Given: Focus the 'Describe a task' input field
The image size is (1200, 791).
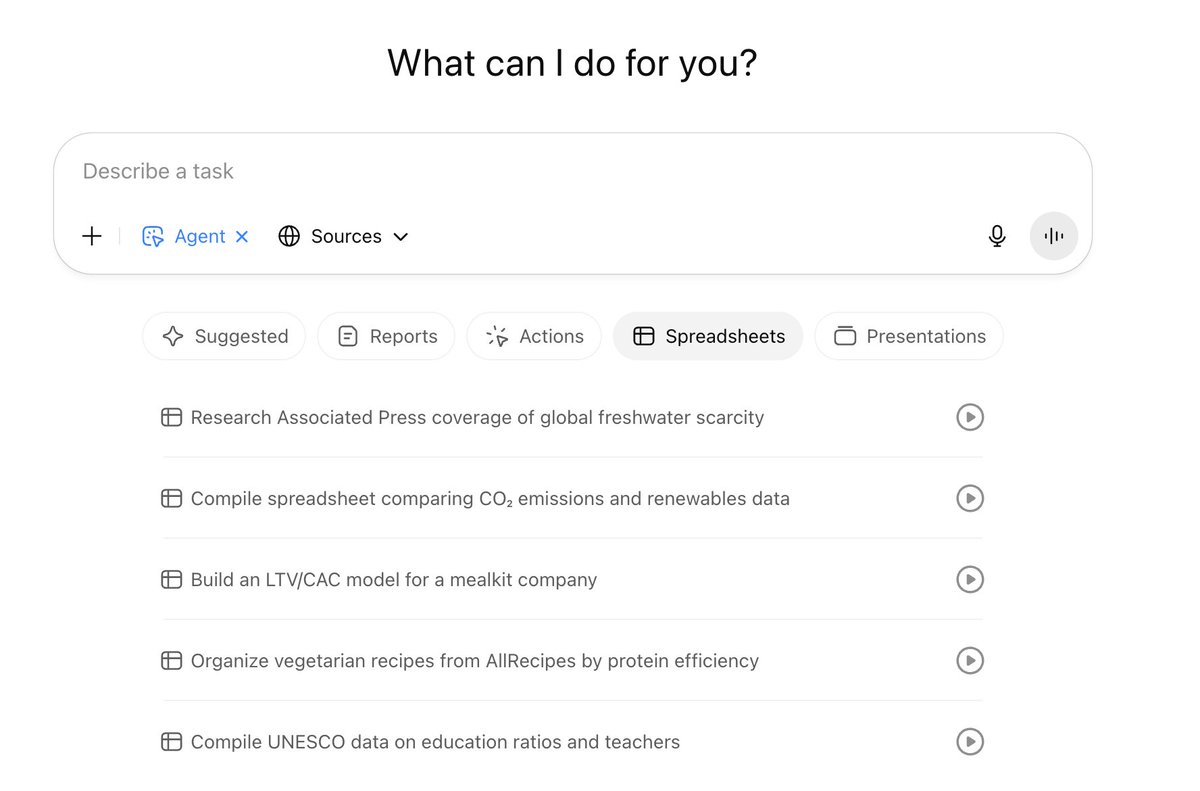Looking at the screenshot, I should pos(572,171).
